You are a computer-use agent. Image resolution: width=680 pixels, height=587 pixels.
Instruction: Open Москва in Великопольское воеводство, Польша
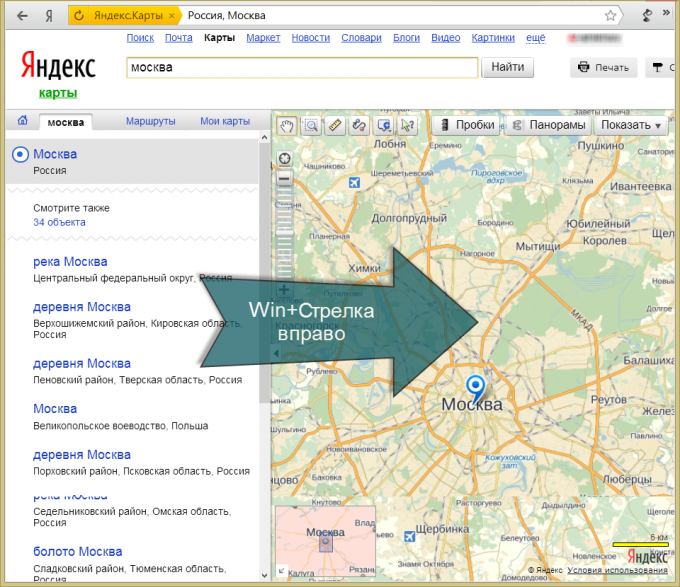pos(55,409)
